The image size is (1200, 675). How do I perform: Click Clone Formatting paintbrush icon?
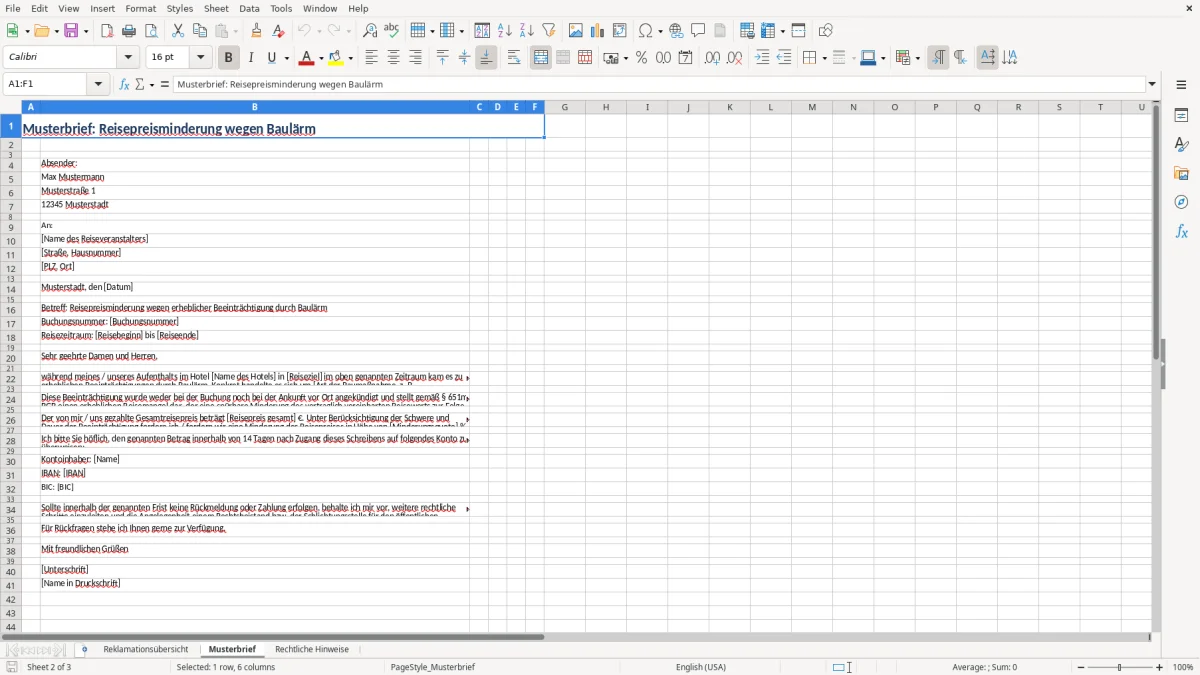coord(256,31)
